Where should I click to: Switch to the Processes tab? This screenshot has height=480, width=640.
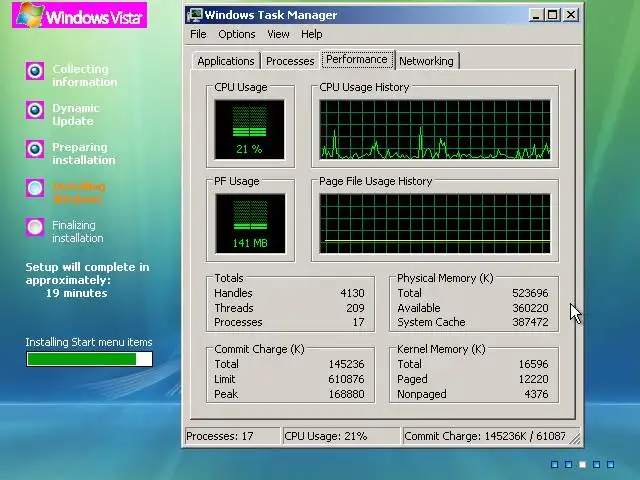pos(290,61)
